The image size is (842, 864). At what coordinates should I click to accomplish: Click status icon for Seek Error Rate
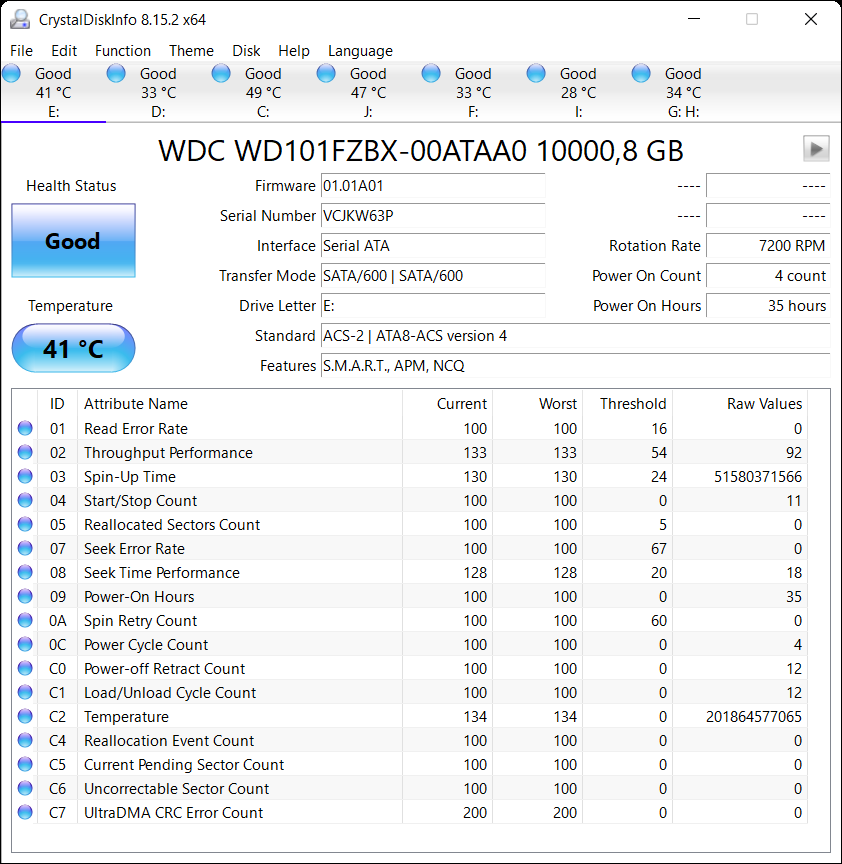[25, 548]
